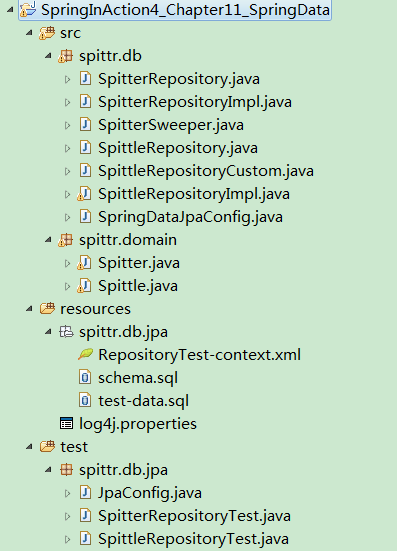Screen dimensions: 397x551
Task: Click the log4j.properties file icon
Action: [x=66, y=424]
